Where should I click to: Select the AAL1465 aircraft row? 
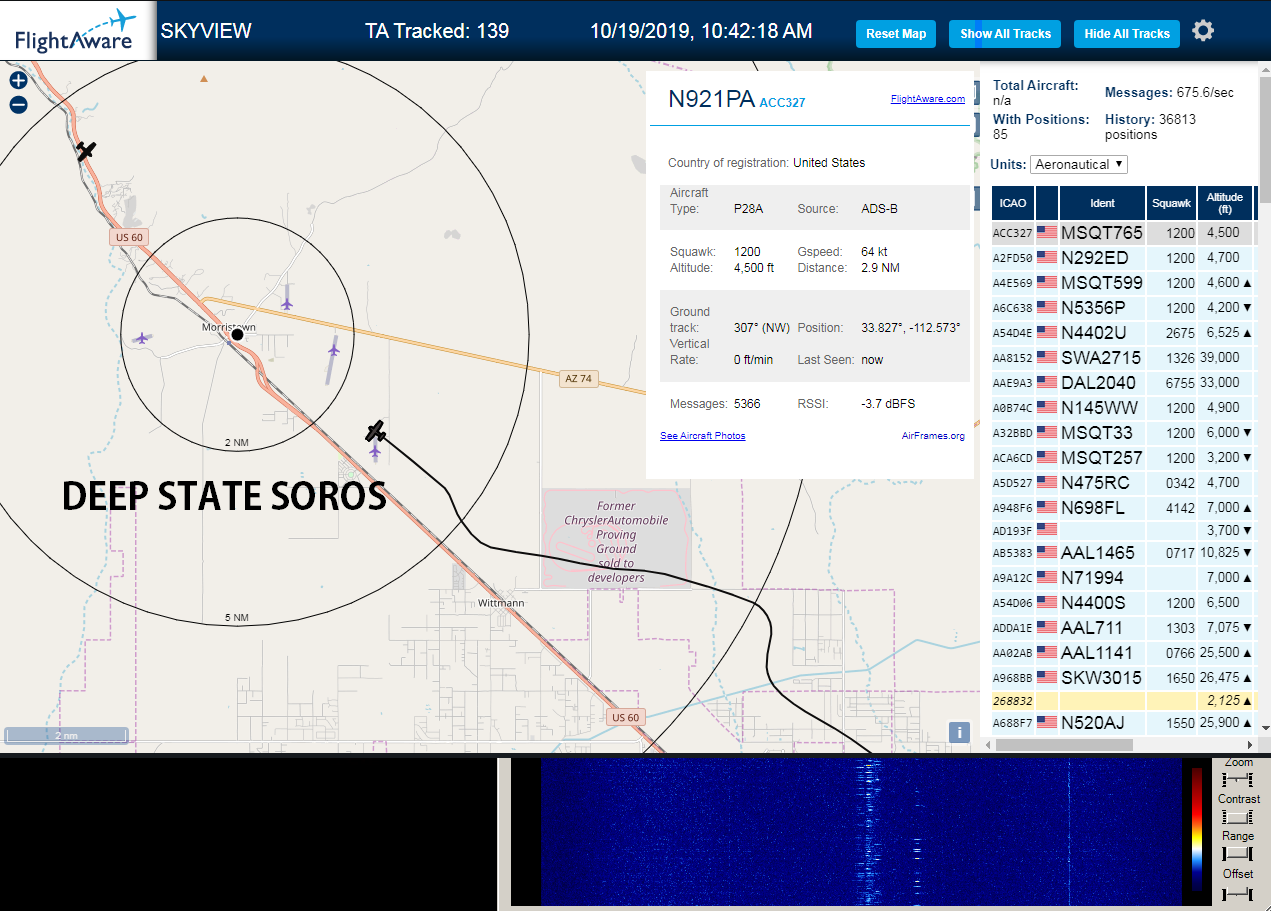point(1122,552)
